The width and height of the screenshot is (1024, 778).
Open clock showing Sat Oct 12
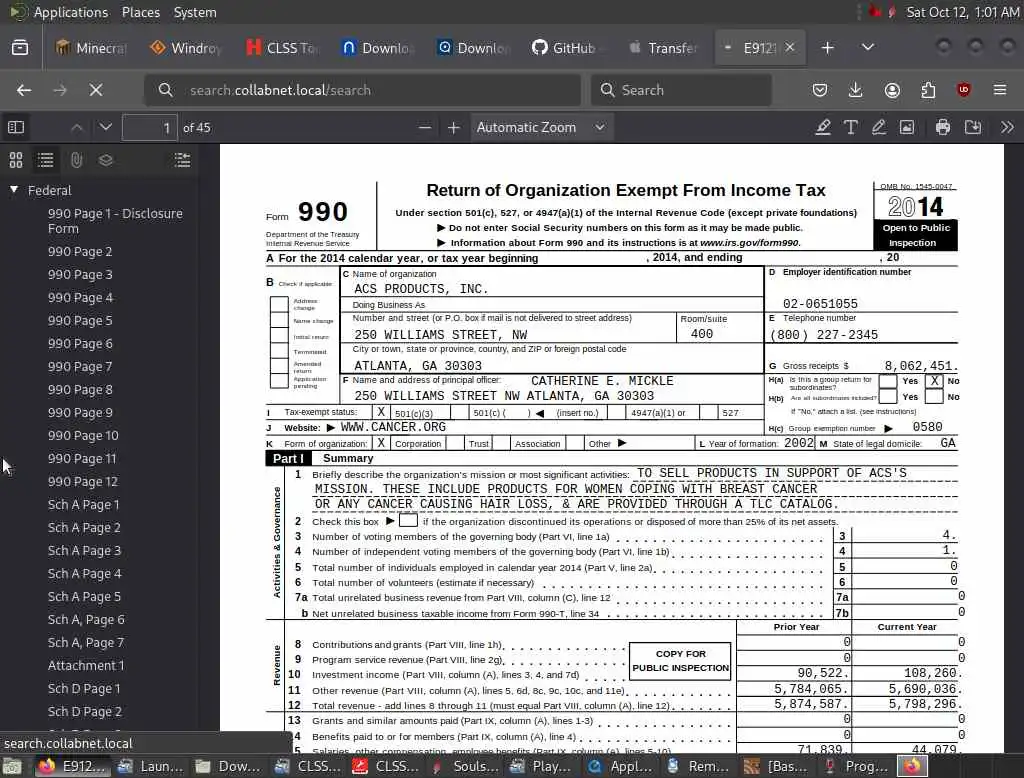coord(963,12)
